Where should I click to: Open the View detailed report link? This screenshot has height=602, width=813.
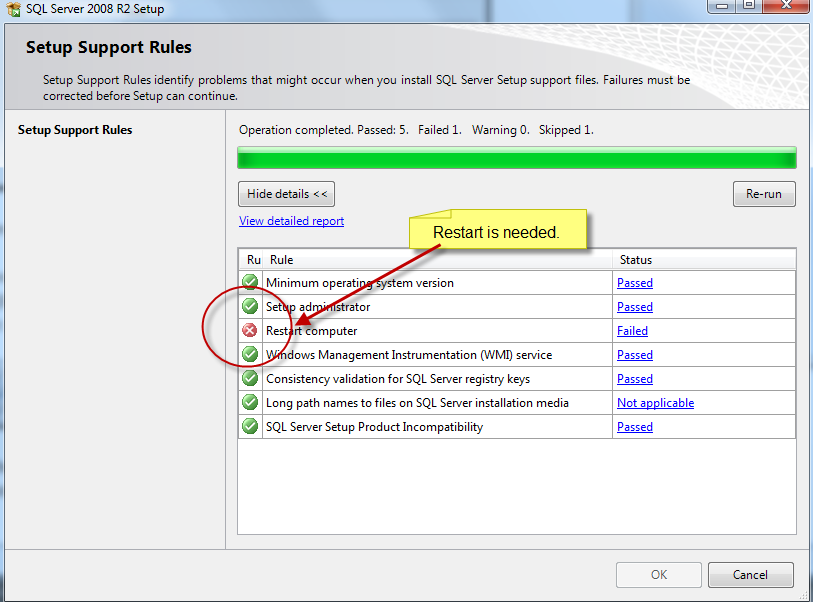291,221
